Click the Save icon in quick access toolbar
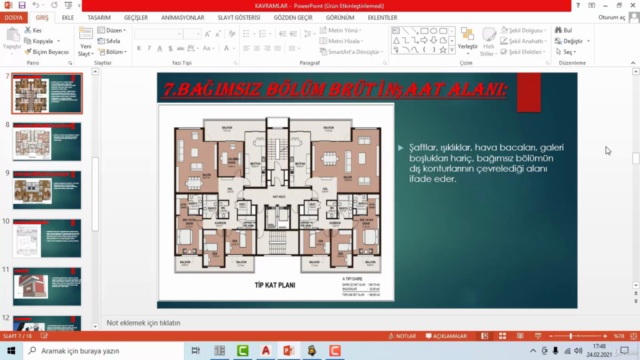The image size is (640, 360). click(22, 5)
